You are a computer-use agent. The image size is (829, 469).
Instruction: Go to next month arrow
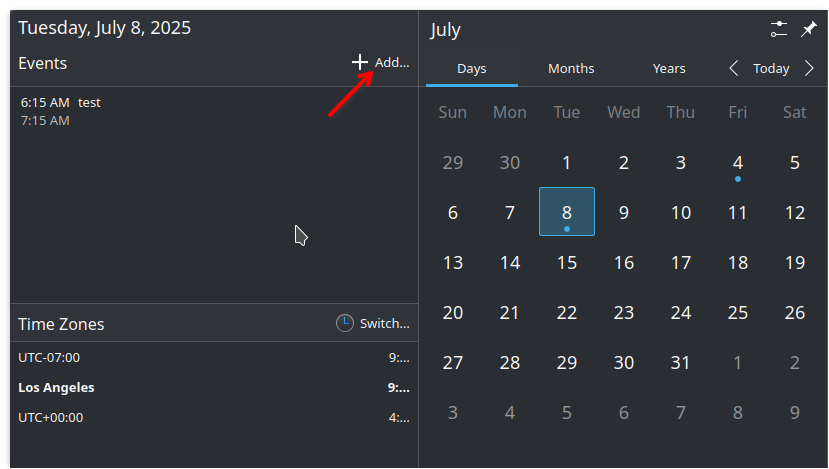coord(809,69)
